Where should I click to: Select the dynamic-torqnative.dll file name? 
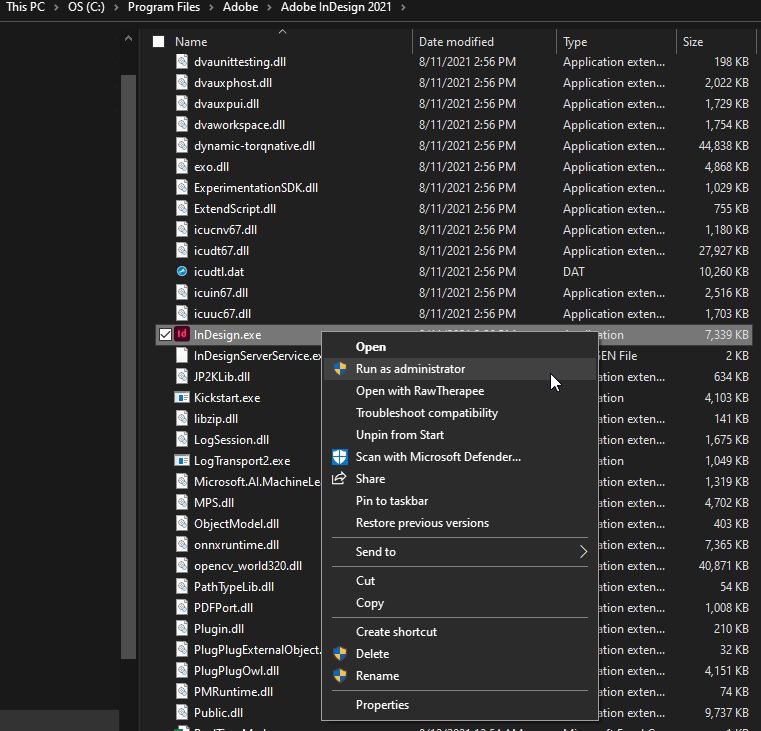click(x=254, y=146)
